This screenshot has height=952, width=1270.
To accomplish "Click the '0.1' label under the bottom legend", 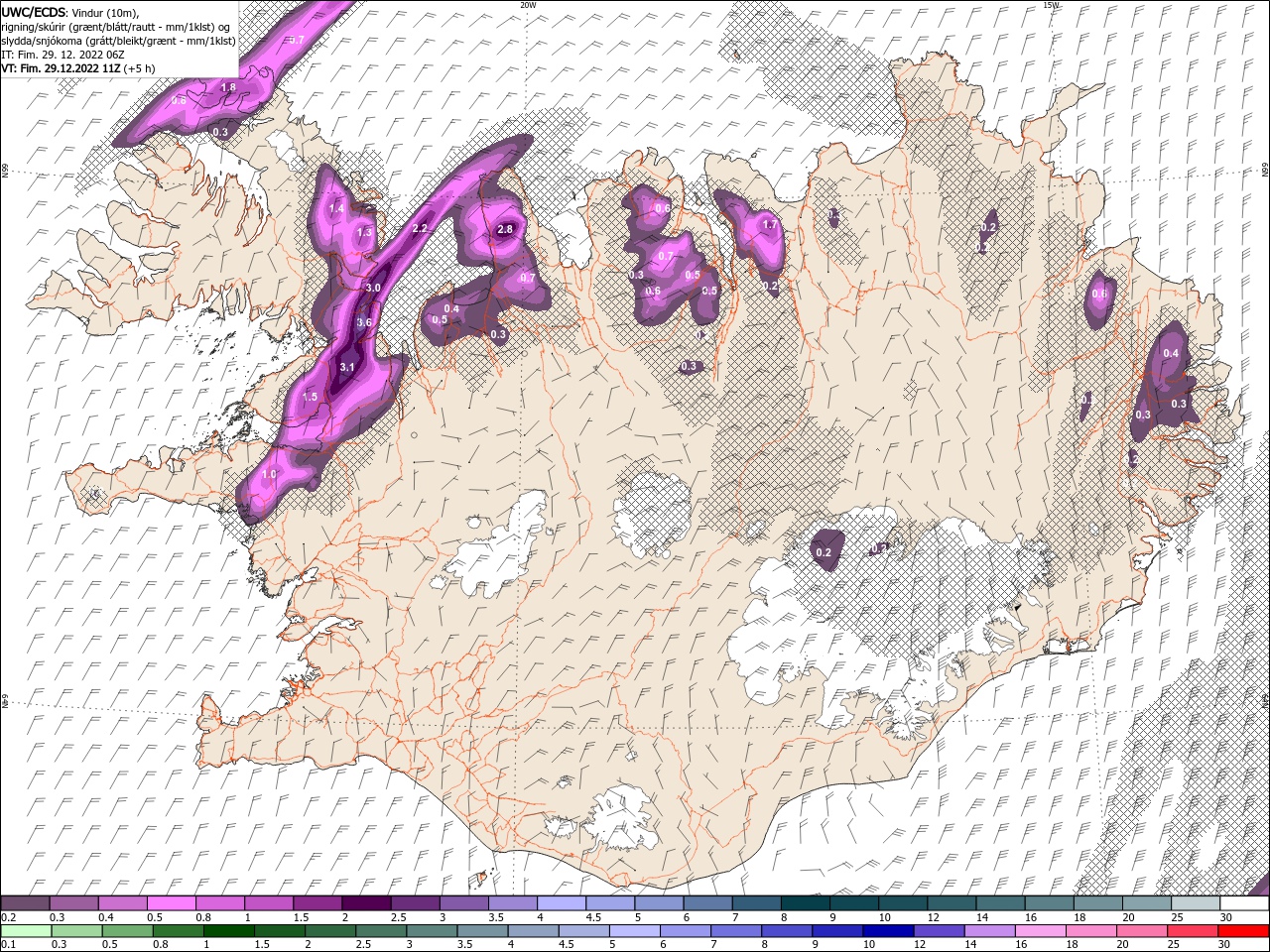I will click(x=8, y=944).
